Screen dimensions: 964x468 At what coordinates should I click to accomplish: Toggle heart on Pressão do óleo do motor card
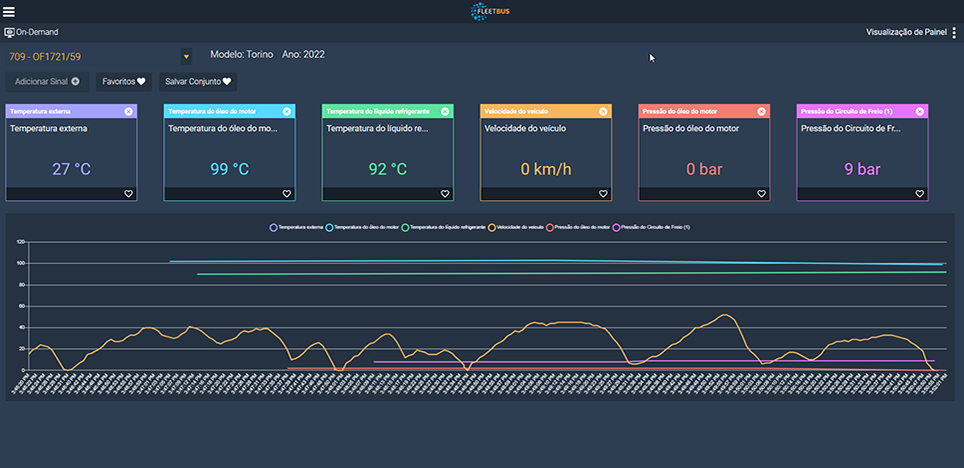762,194
